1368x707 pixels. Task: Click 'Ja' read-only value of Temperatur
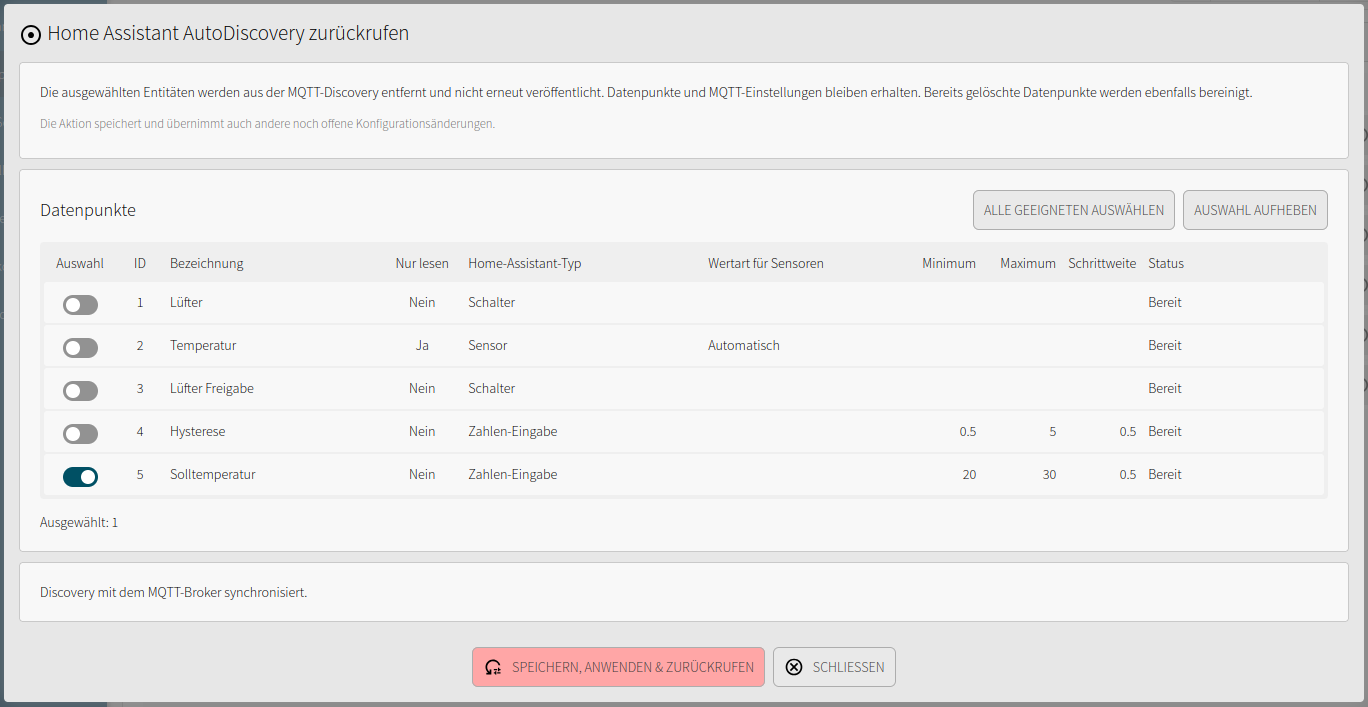[422, 345]
